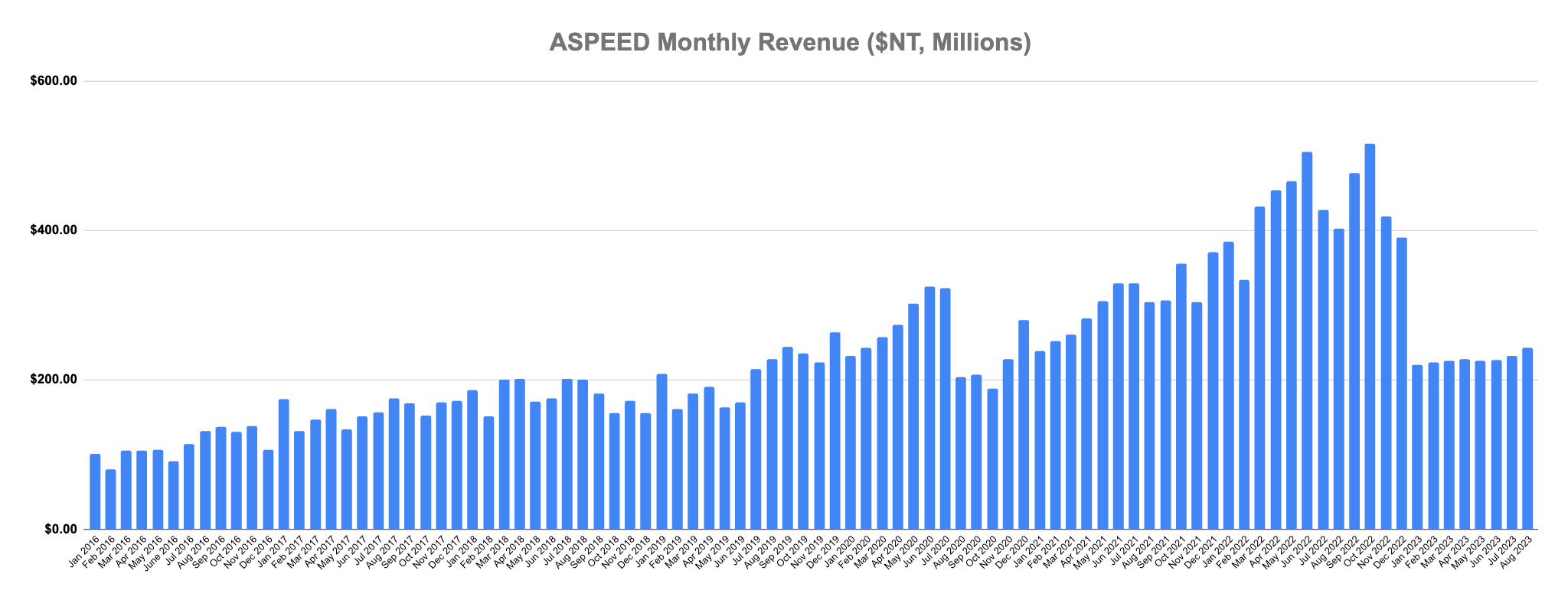Screen dimensions: 1568x600
Task: Click the Apr 2018 revenue bar
Action: tap(520, 454)
